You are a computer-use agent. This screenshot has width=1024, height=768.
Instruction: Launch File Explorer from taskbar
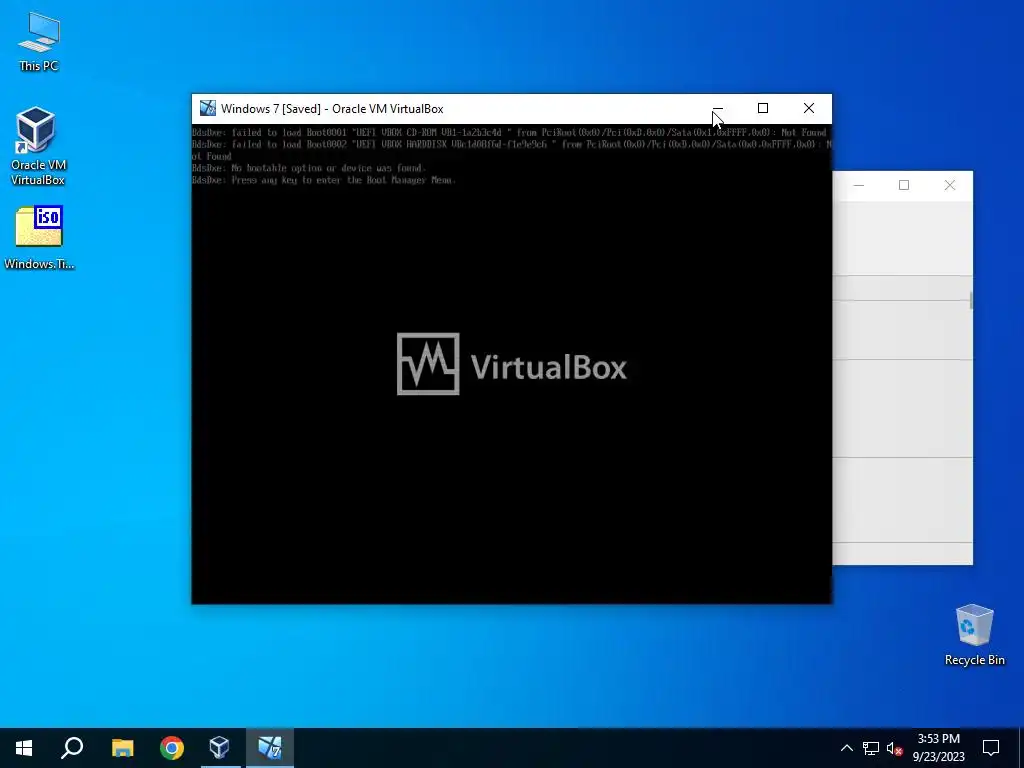pyautogui.click(x=122, y=748)
